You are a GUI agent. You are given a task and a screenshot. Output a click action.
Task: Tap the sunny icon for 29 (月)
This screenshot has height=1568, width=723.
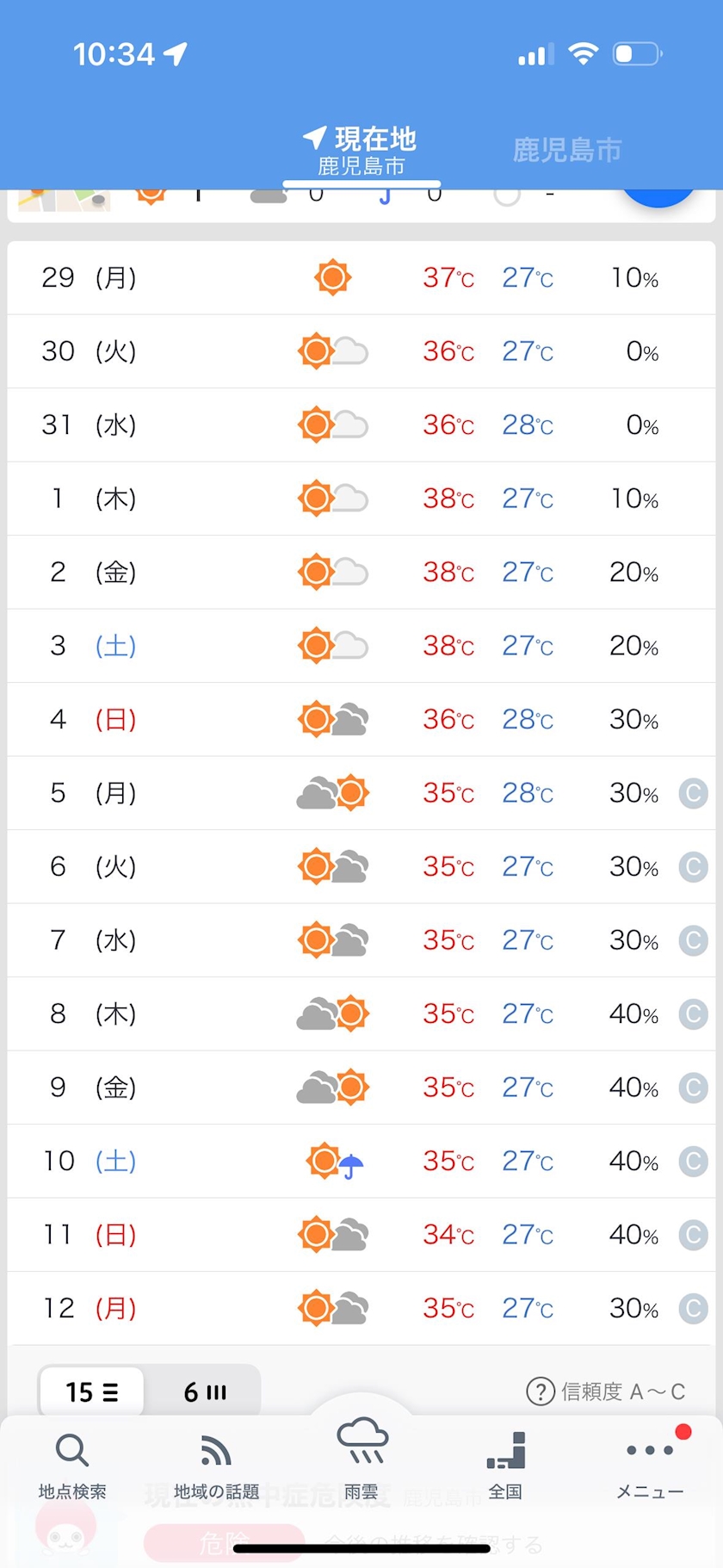(333, 277)
